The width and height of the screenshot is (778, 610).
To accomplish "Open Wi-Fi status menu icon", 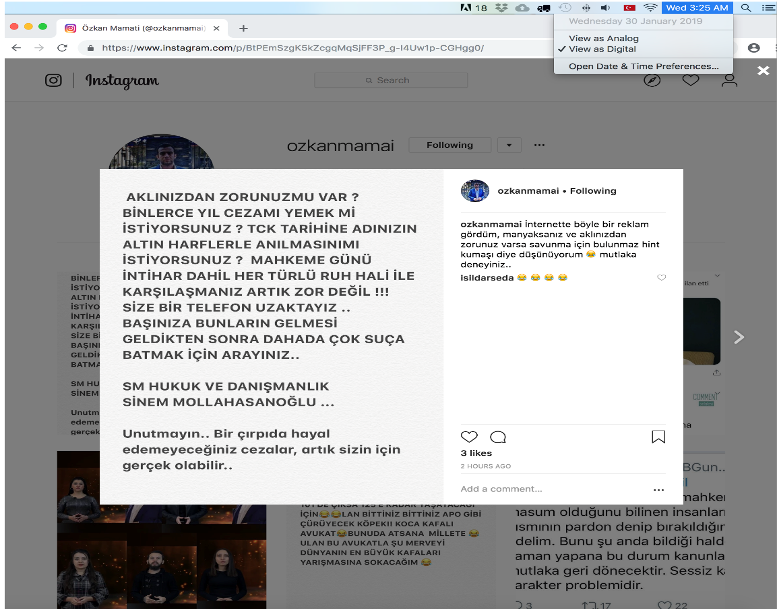I will pyautogui.click(x=650, y=7).
